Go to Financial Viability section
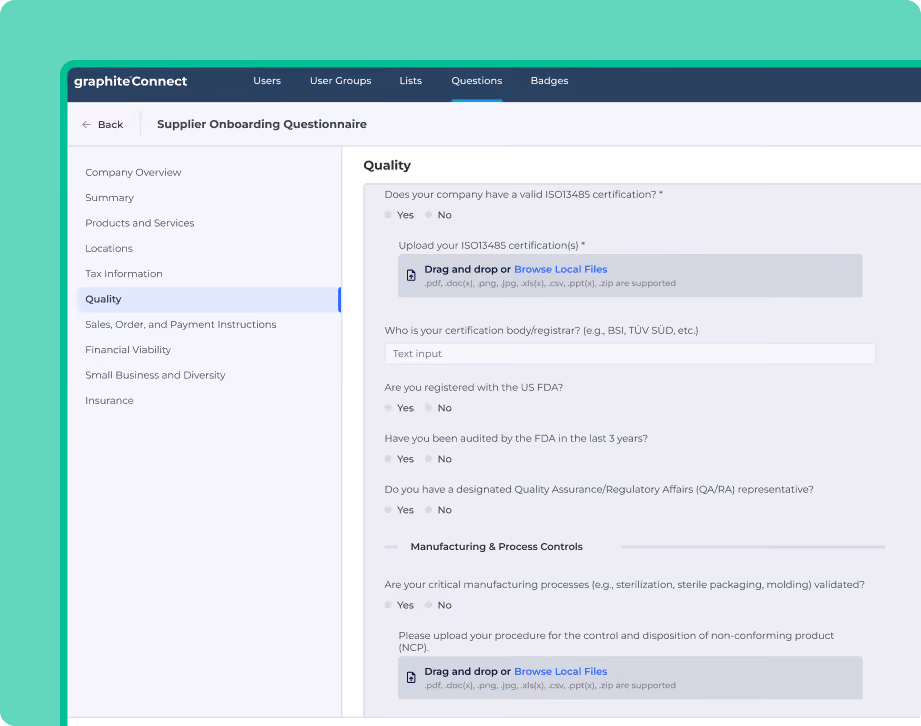The width and height of the screenshot is (921, 726). [x=128, y=349]
